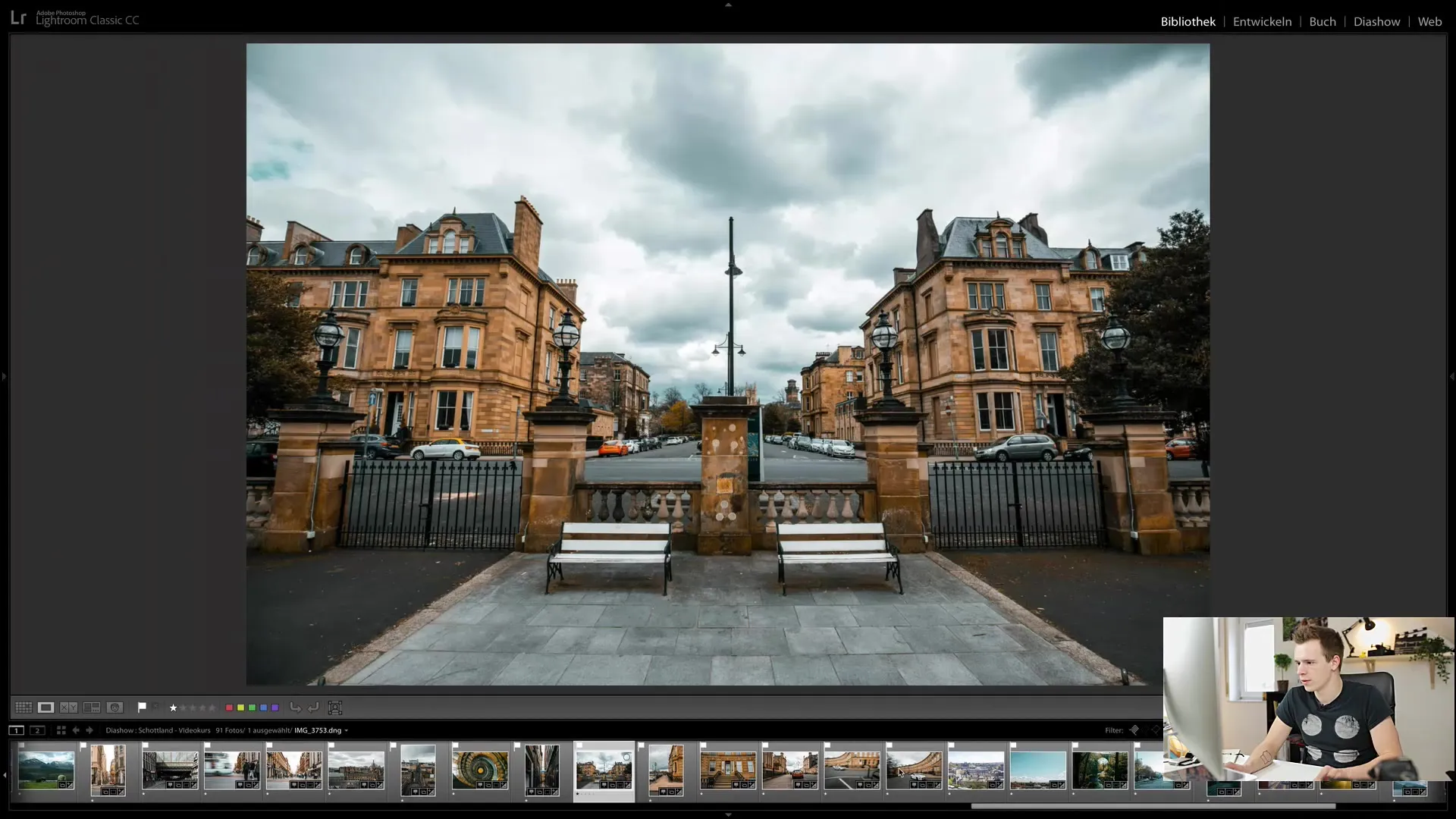Select the mountain landscape thumbnail
The width and height of the screenshot is (1456, 819).
coord(46,770)
